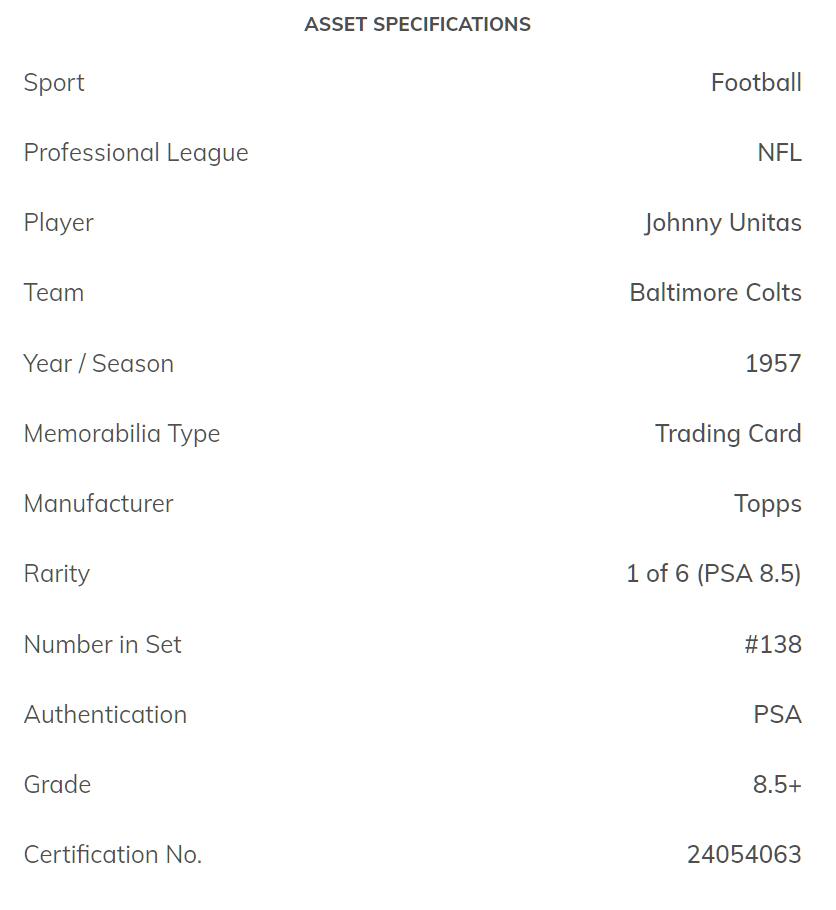The width and height of the screenshot is (836, 910).
Task: Select the Topps manufacturer value
Action: click(767, 504)
